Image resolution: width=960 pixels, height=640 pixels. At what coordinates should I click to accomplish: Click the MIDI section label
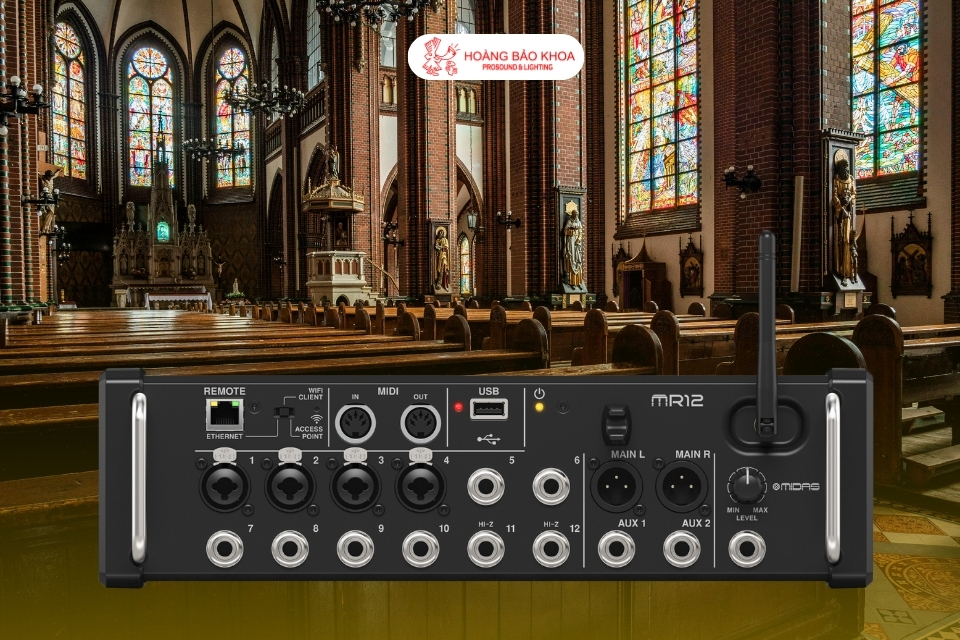coord(388,391)
